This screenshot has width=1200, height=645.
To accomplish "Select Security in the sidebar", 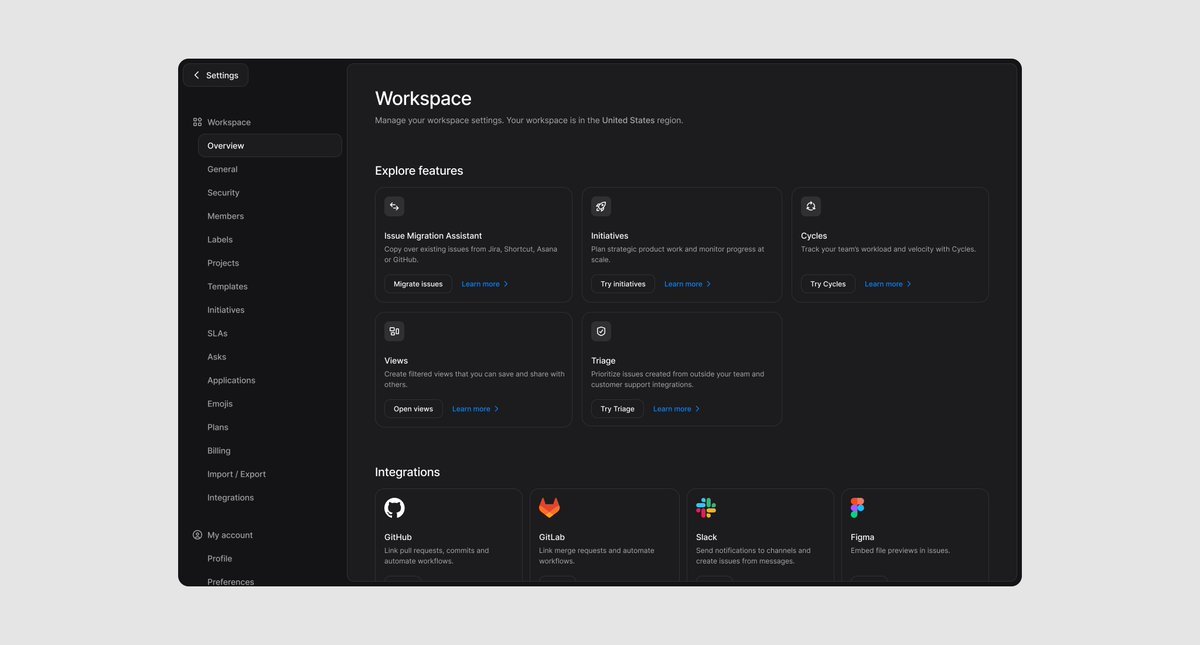I will (223, 193).
